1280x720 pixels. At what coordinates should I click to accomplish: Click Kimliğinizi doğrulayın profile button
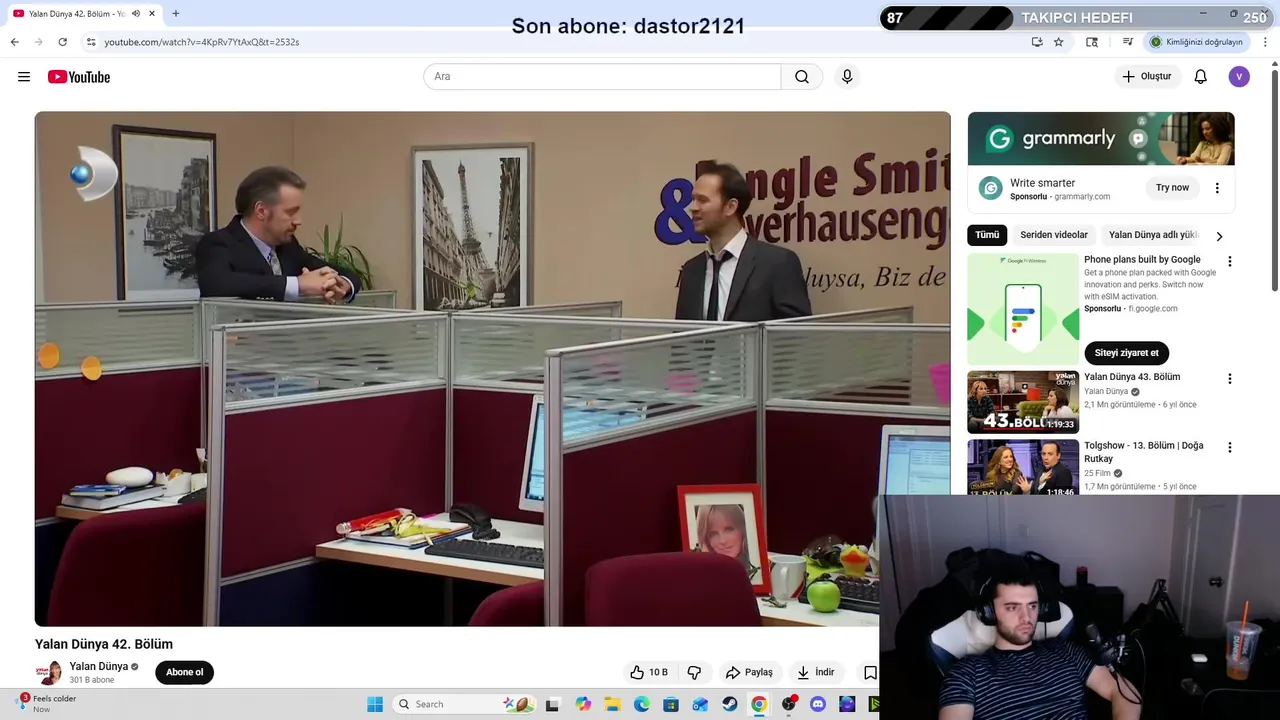[1196, 42]
